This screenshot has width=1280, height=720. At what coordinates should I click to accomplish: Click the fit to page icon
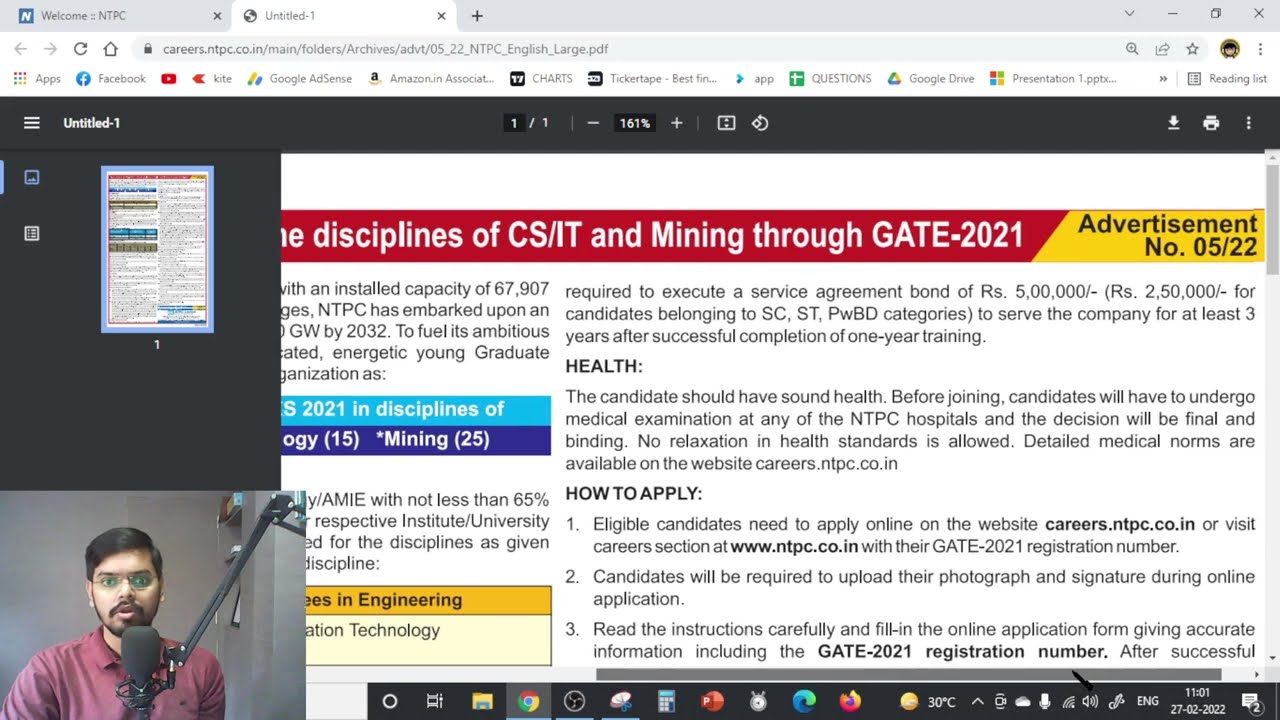(x=727, y=123)
